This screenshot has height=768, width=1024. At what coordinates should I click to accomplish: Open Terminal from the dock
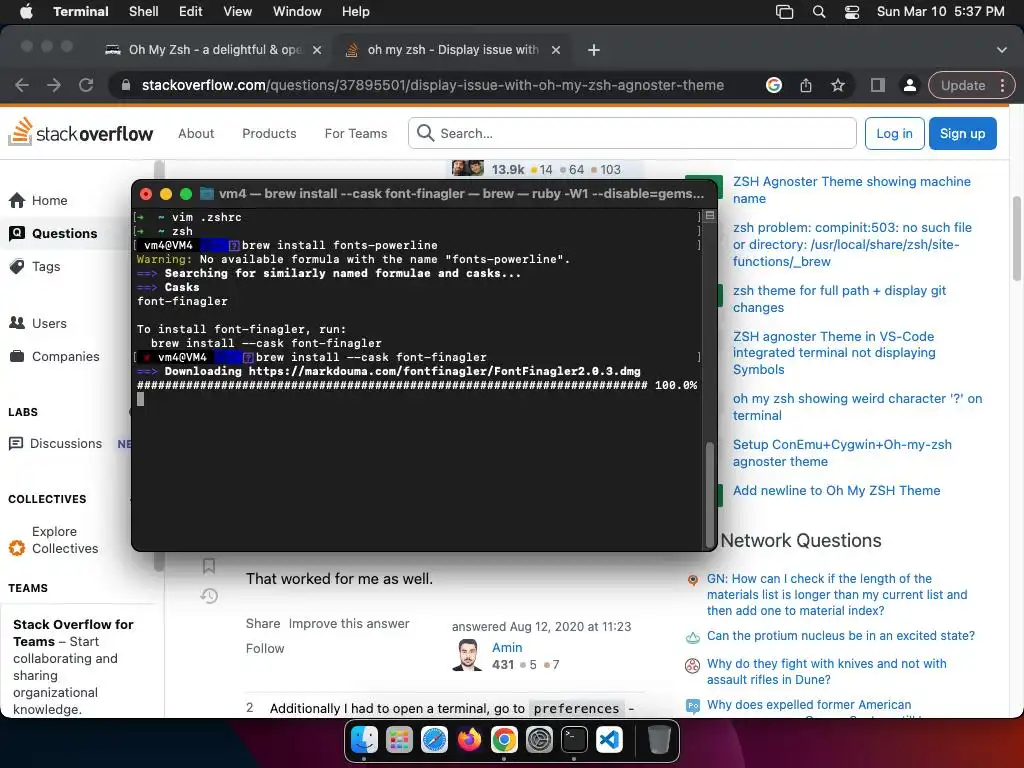pyautogui.click(x=574, y=740)
